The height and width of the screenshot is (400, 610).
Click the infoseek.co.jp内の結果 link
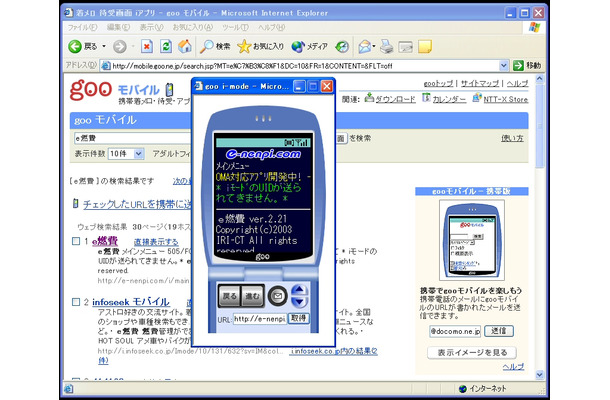click(334, 351)
